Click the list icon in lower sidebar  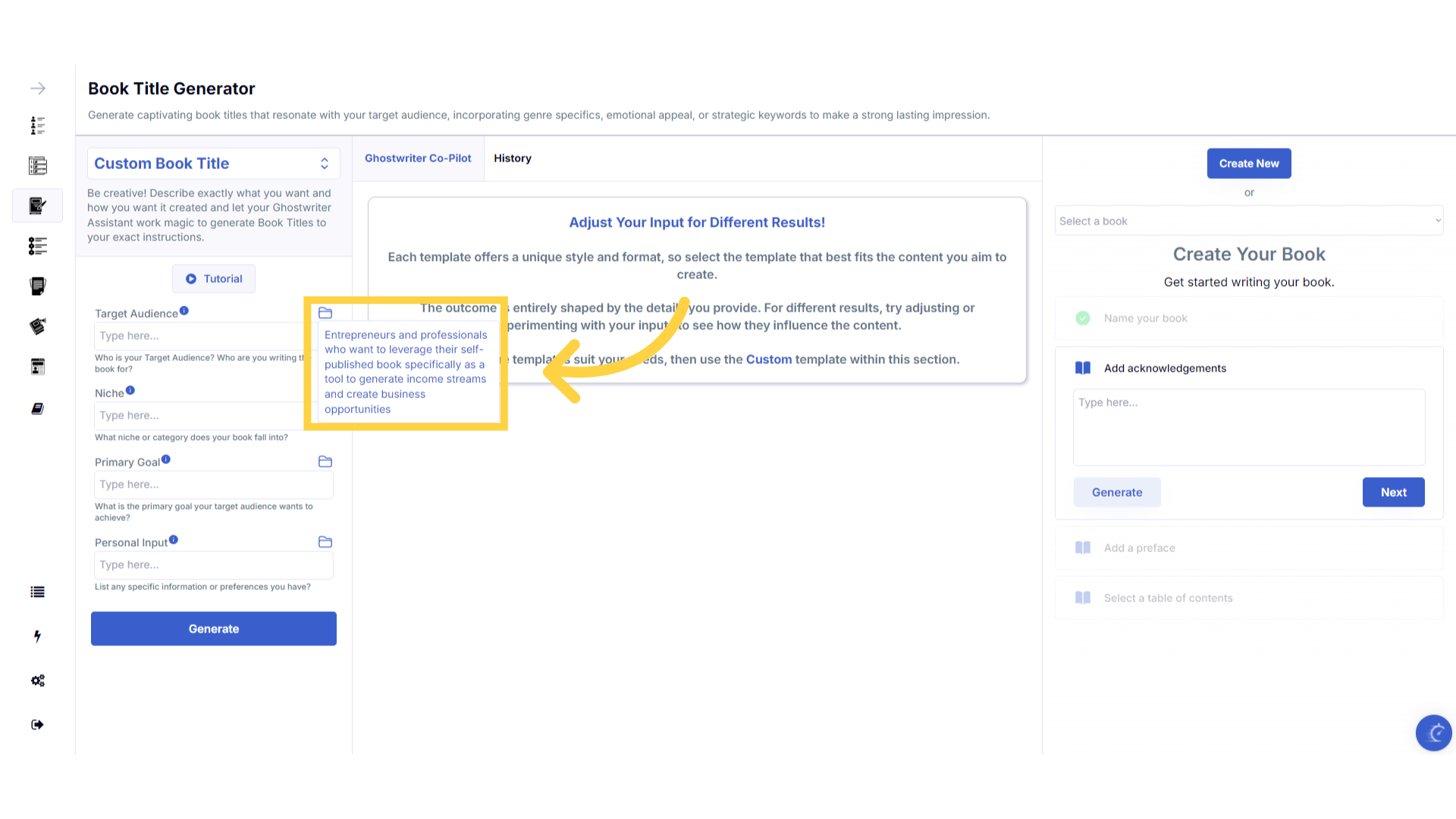pyautogui.click(x=38, y=592)
